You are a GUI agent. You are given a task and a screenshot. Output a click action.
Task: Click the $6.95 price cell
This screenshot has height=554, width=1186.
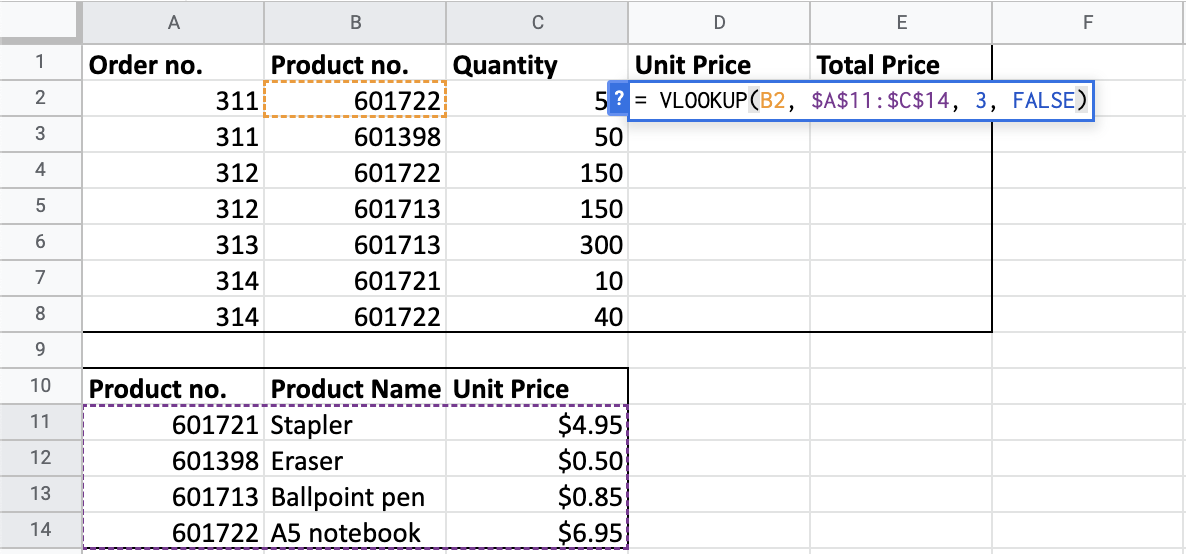pos(537,531)
